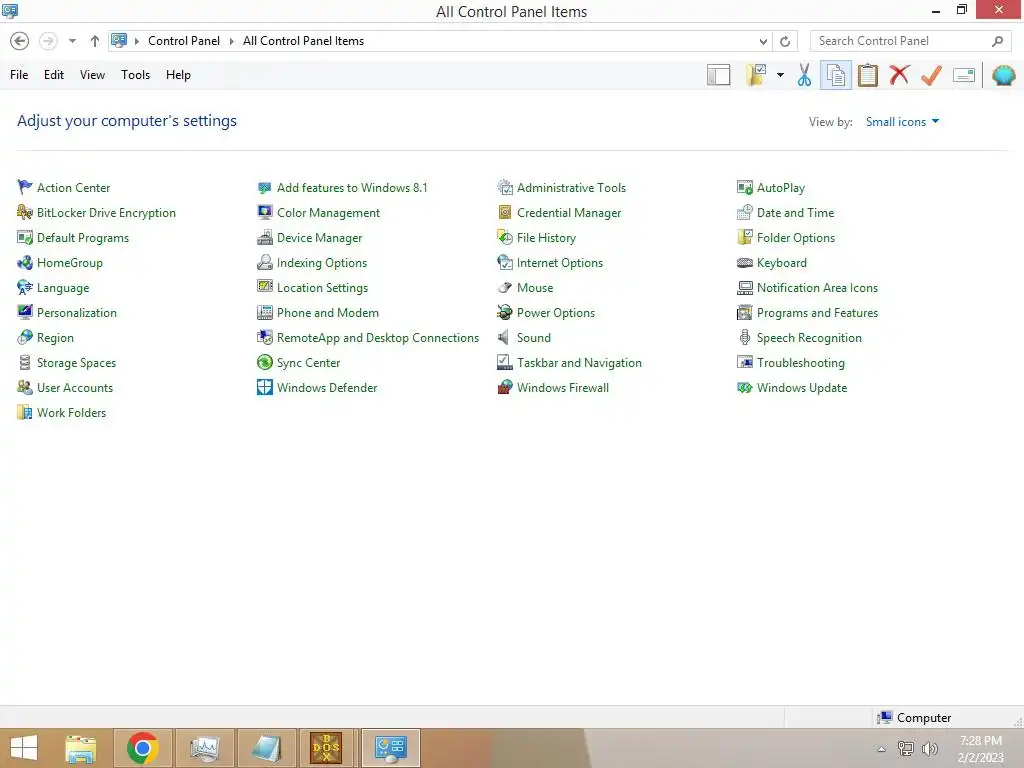Click the search magnifier icon
Image resolution: width=1024 pixels, height=768 pixels.
pos(997,41)
